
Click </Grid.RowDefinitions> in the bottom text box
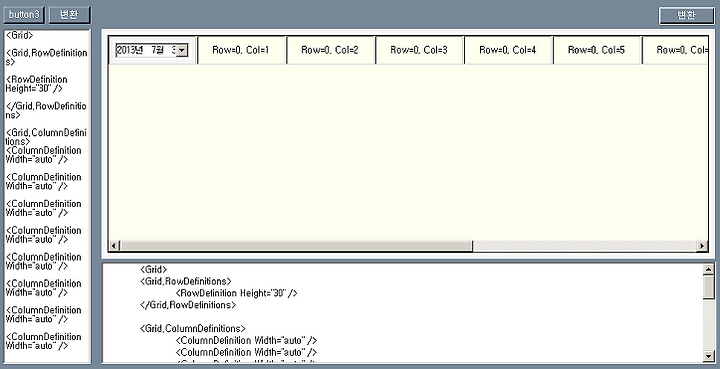click(x=188, y=305)
